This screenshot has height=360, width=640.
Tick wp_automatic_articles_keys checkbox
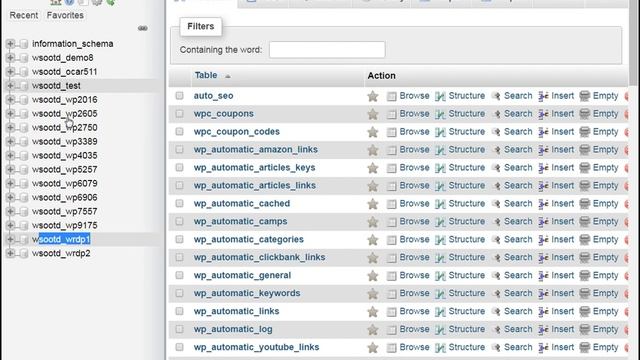coord(179,167)
